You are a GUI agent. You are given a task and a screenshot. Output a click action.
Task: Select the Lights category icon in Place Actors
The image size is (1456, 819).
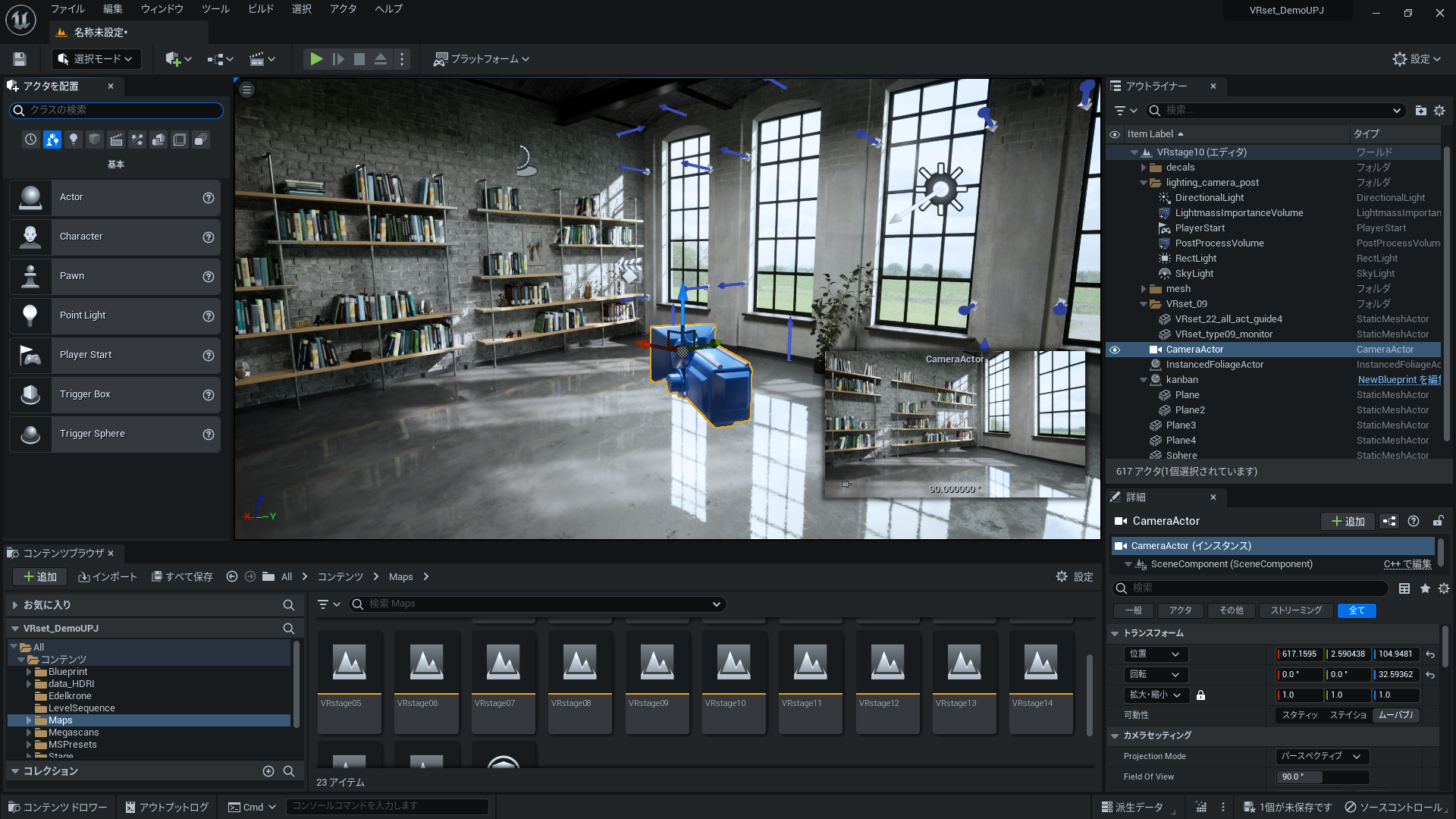pyautogui.click(x=74, y=140)
